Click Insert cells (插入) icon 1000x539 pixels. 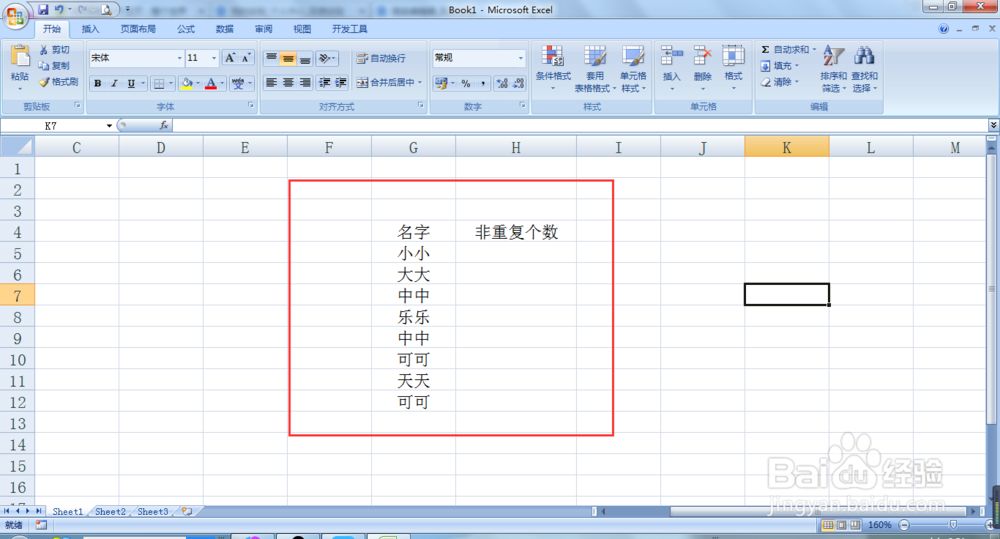672,56
